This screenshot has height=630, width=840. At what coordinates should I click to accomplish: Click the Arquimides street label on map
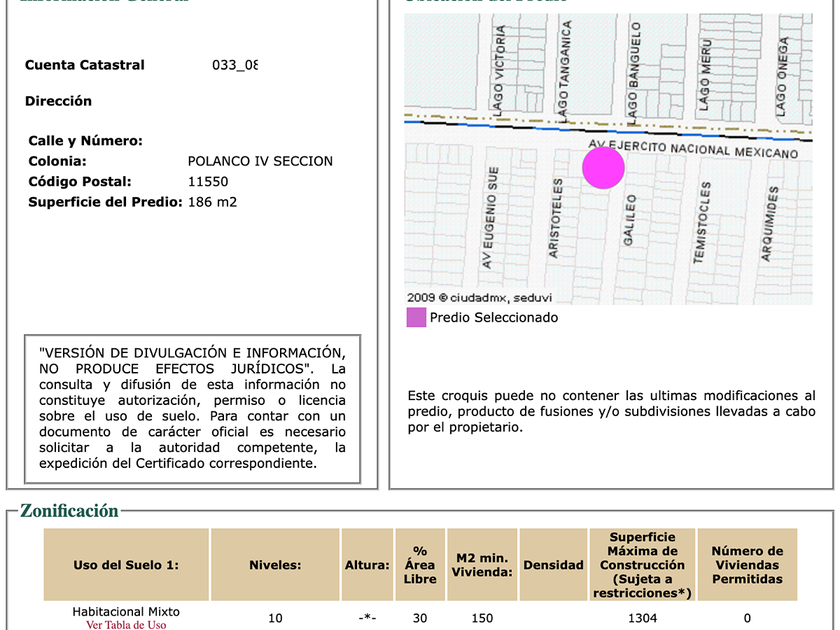pyautogui.click(x=769, y=224)
